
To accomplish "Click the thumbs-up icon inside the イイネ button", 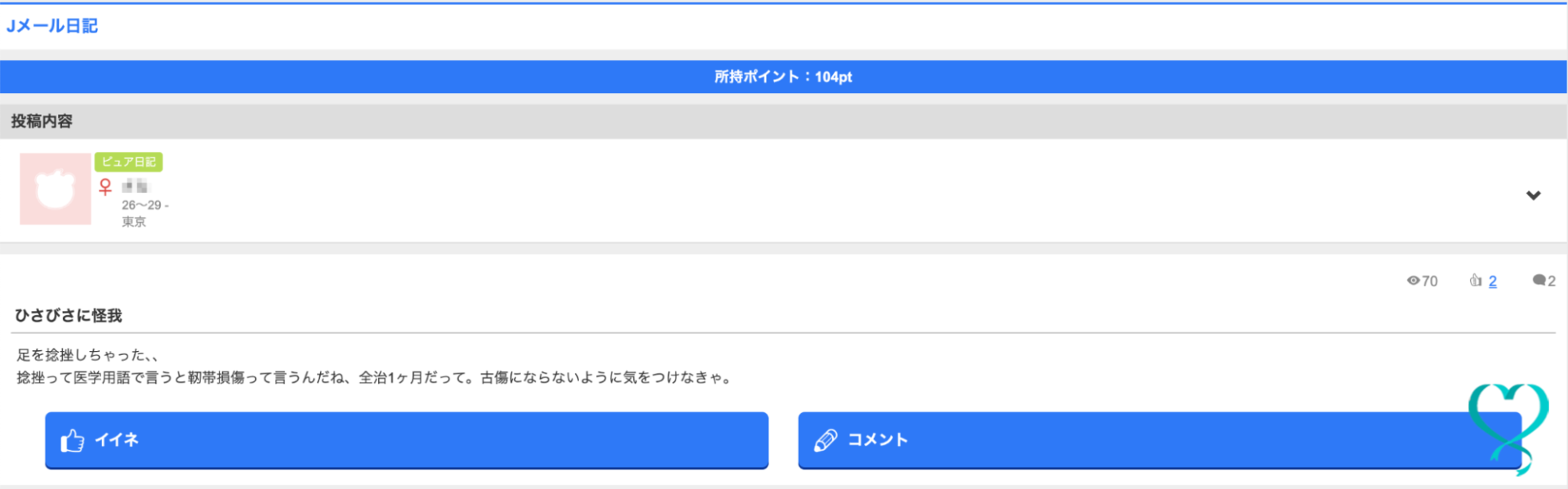I will click(74, 440).
